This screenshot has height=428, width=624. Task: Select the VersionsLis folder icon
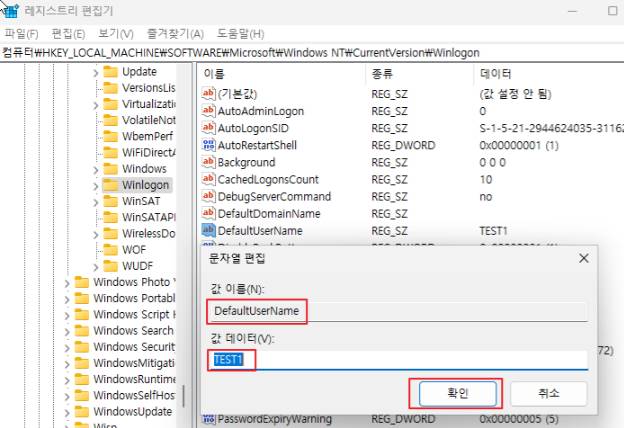(x=111, y=88)
